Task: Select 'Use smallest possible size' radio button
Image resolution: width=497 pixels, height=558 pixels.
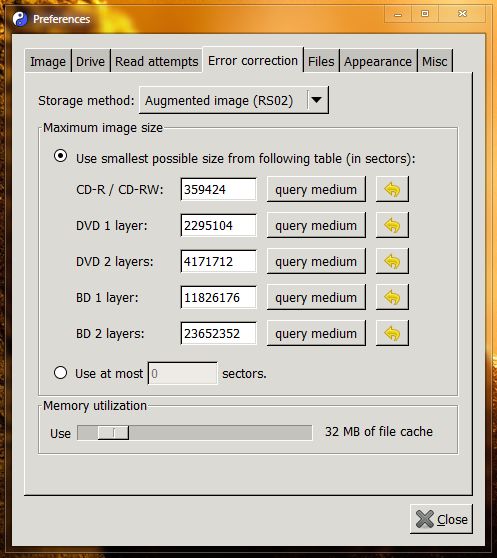Action: click(60, 156)
